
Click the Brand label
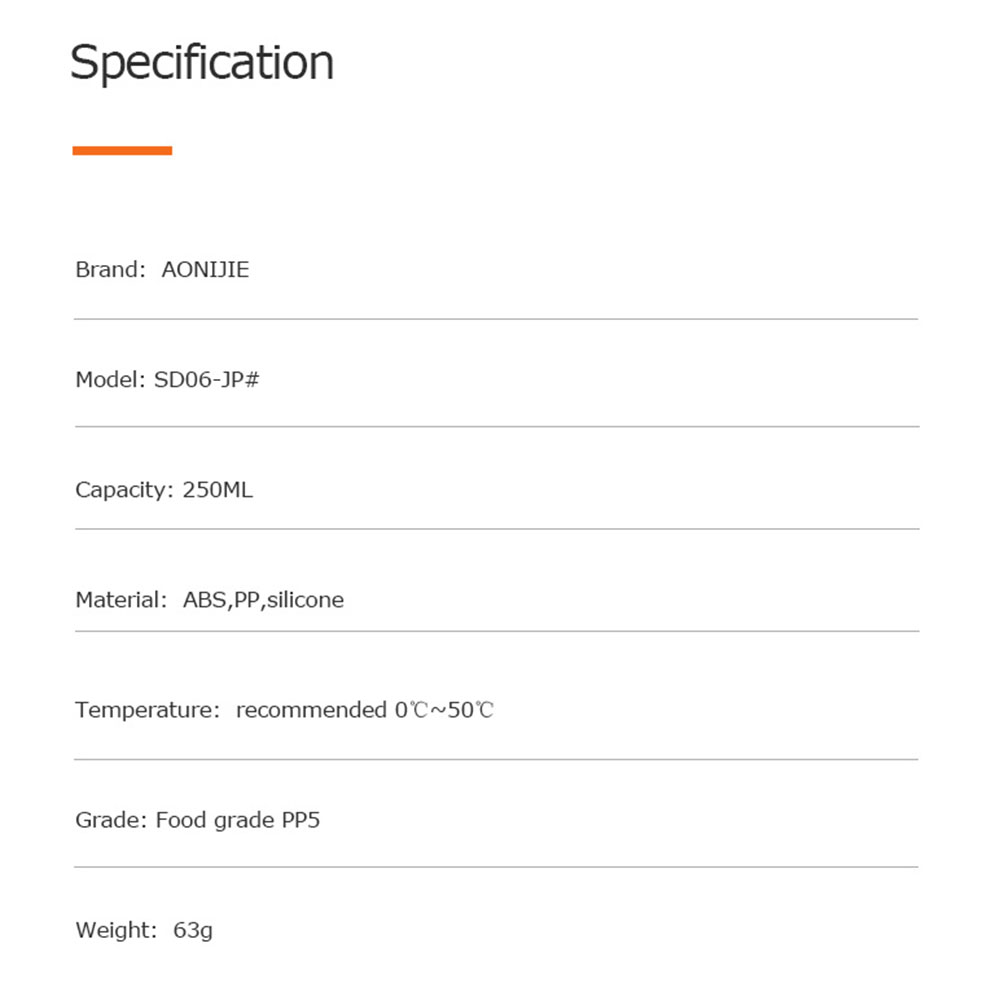(109, 270)
